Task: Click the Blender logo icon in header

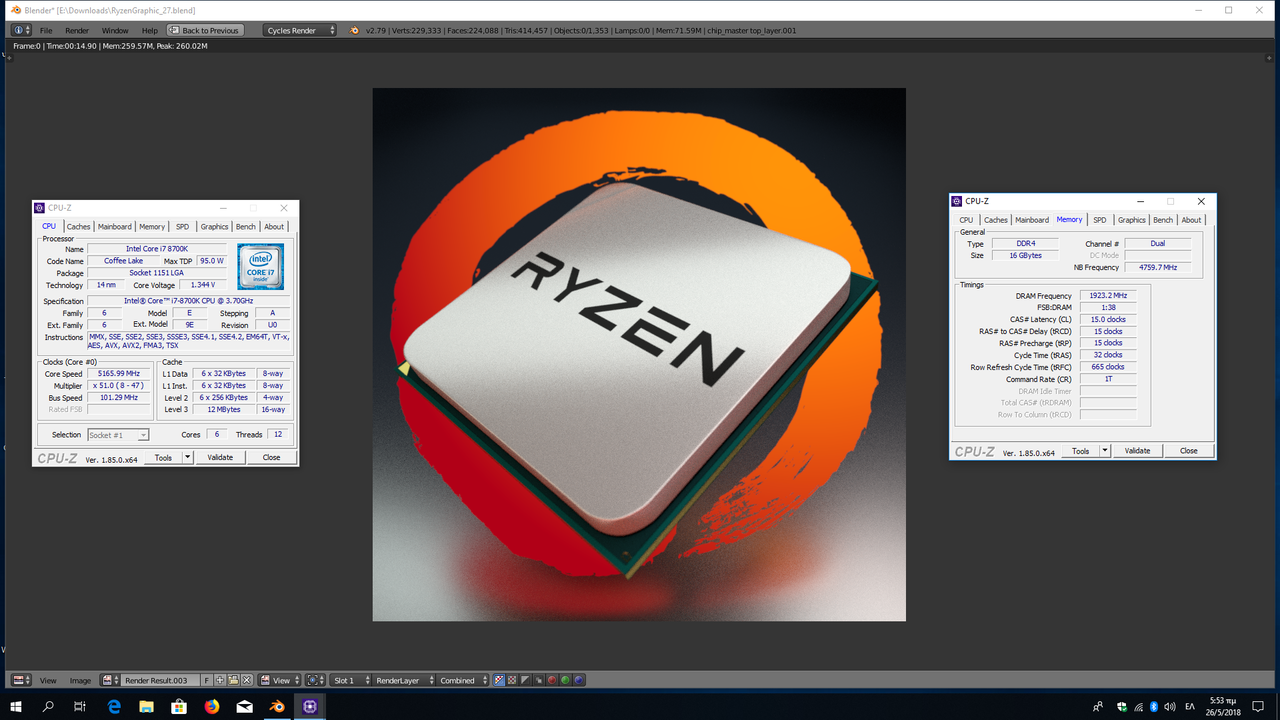Action: click(354, 30)
